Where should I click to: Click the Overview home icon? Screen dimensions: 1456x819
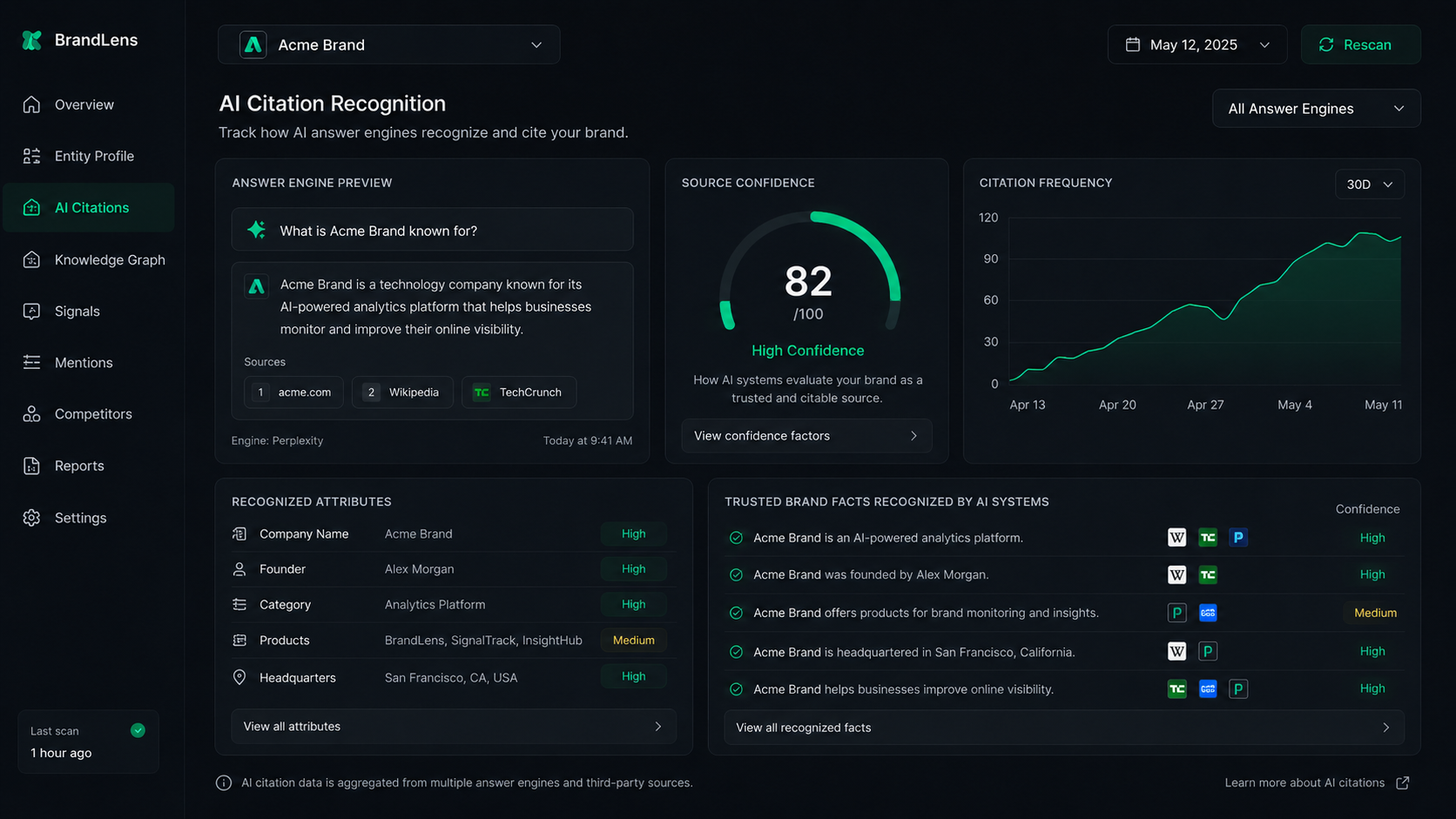point(32,104)
